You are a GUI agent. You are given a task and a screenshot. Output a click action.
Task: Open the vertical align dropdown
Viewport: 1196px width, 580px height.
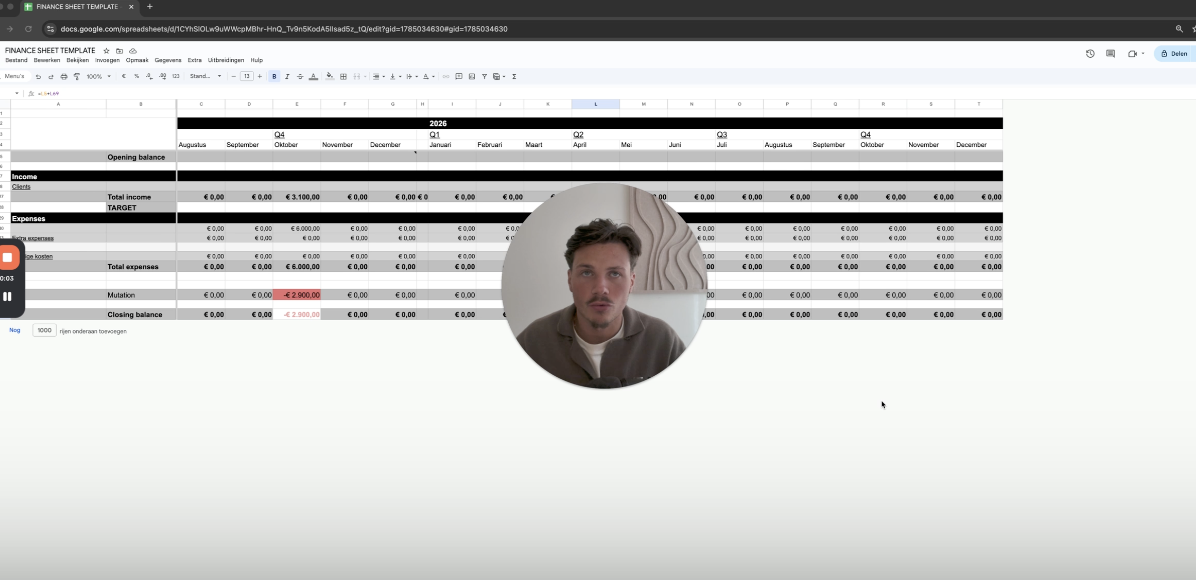394,76
